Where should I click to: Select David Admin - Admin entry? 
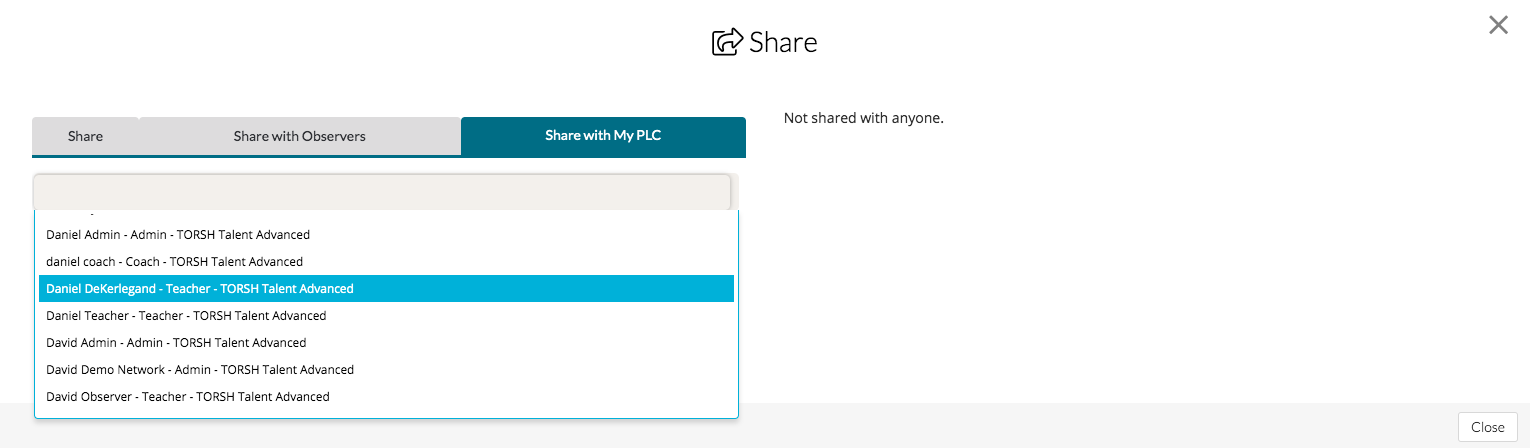(176, 343)
